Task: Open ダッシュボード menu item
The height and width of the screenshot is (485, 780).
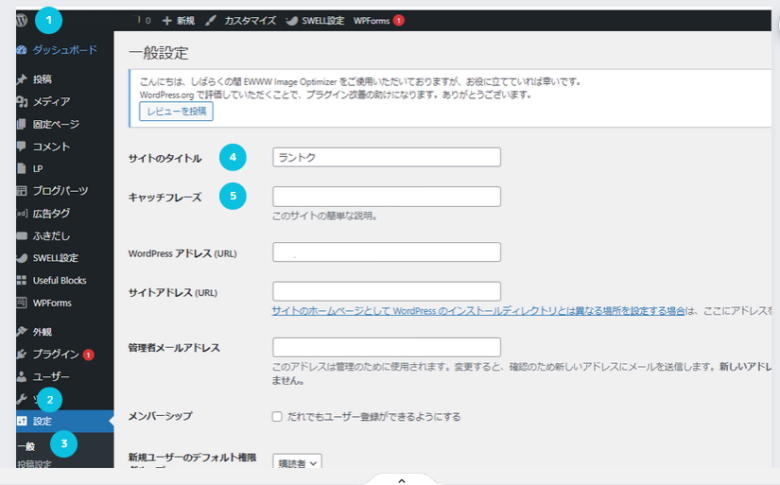Action: point(65,50)
